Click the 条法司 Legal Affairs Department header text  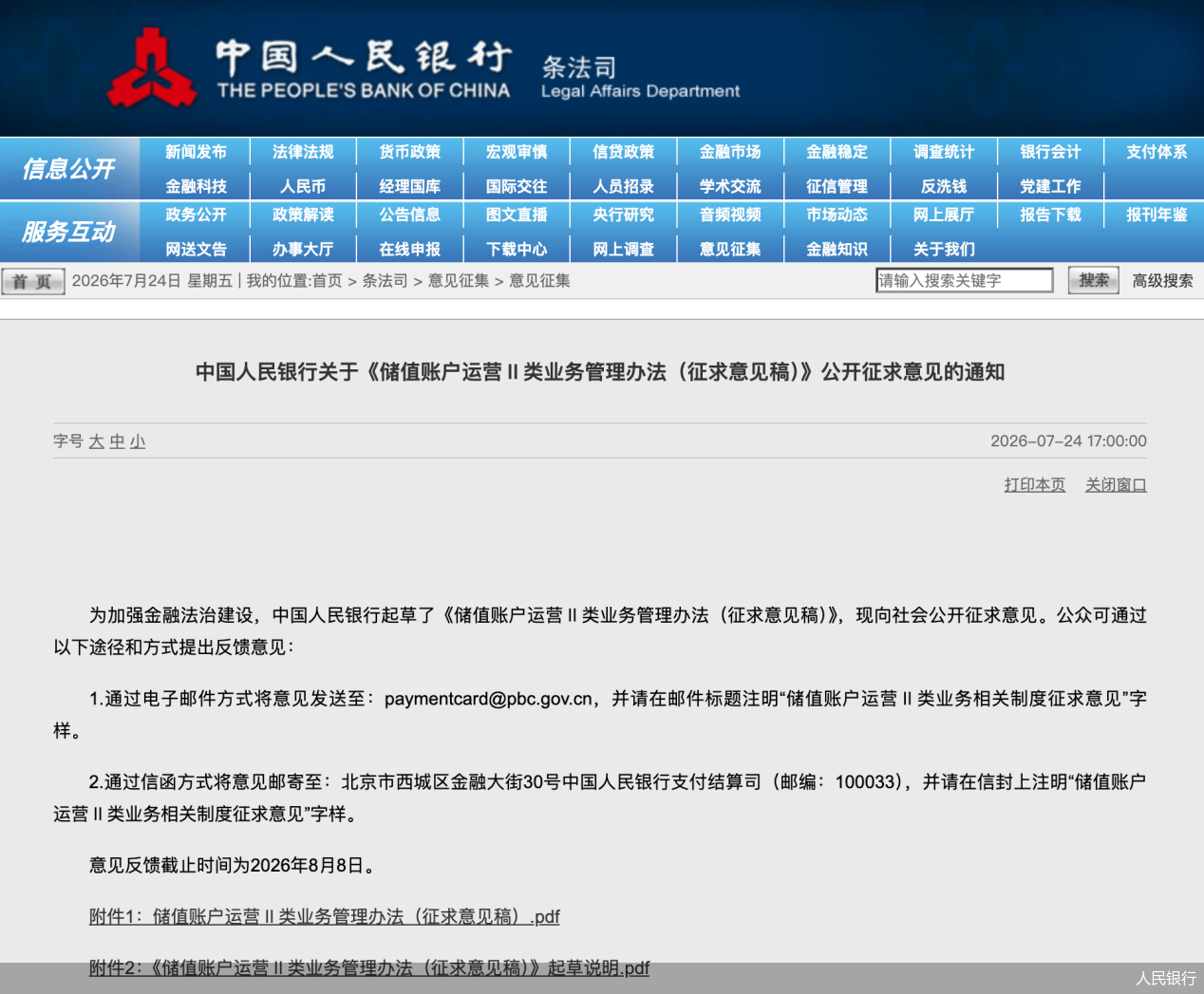[x=640, y=78]
